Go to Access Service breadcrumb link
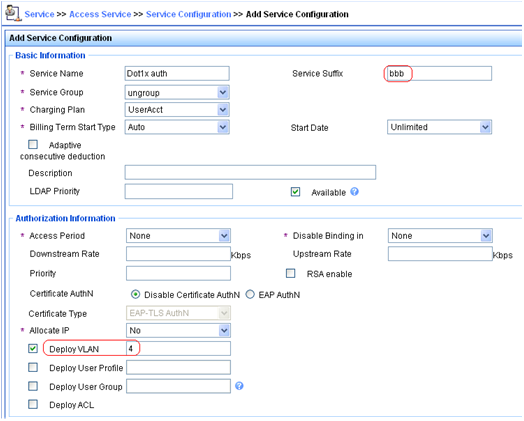Screen dimensions: 524x421 point(100,14)
